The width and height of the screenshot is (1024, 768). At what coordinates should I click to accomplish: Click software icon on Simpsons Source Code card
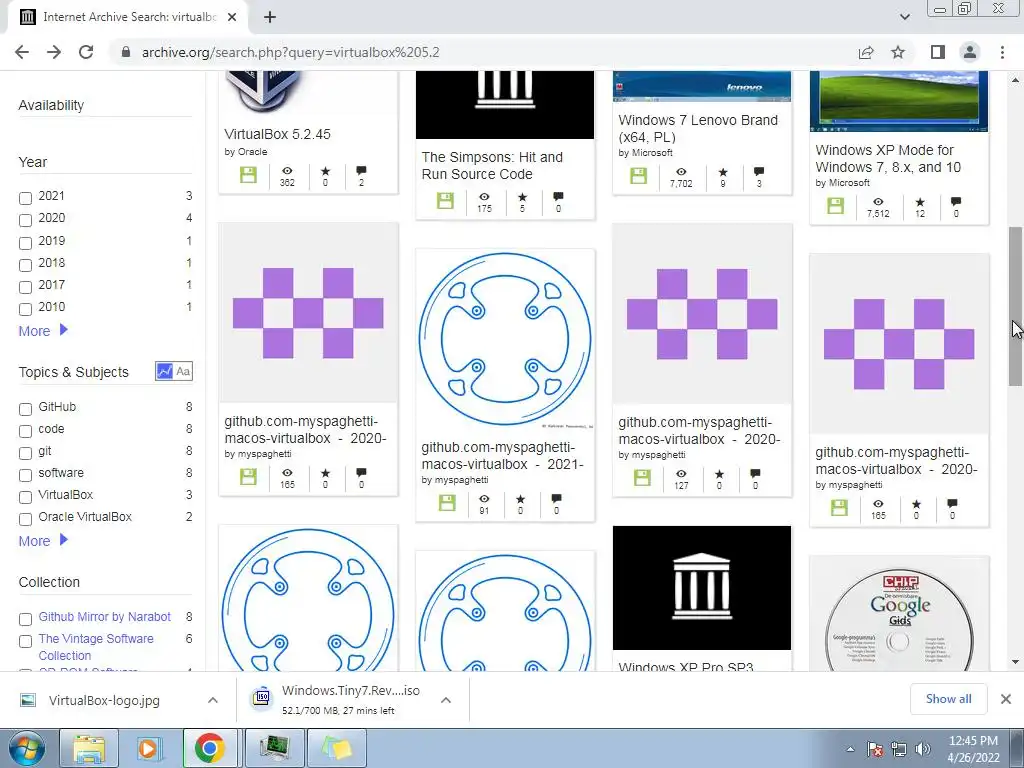[445, 200]
